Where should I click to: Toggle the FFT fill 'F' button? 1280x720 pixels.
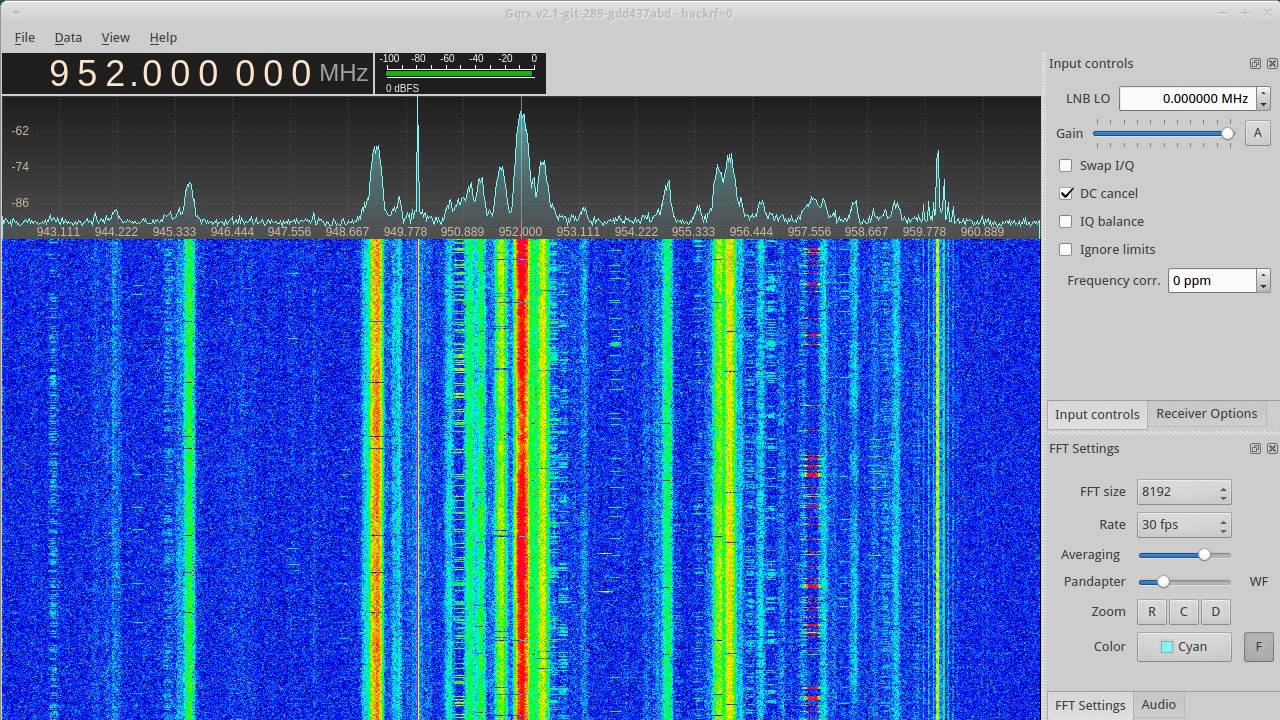(x=1258, y=647)
